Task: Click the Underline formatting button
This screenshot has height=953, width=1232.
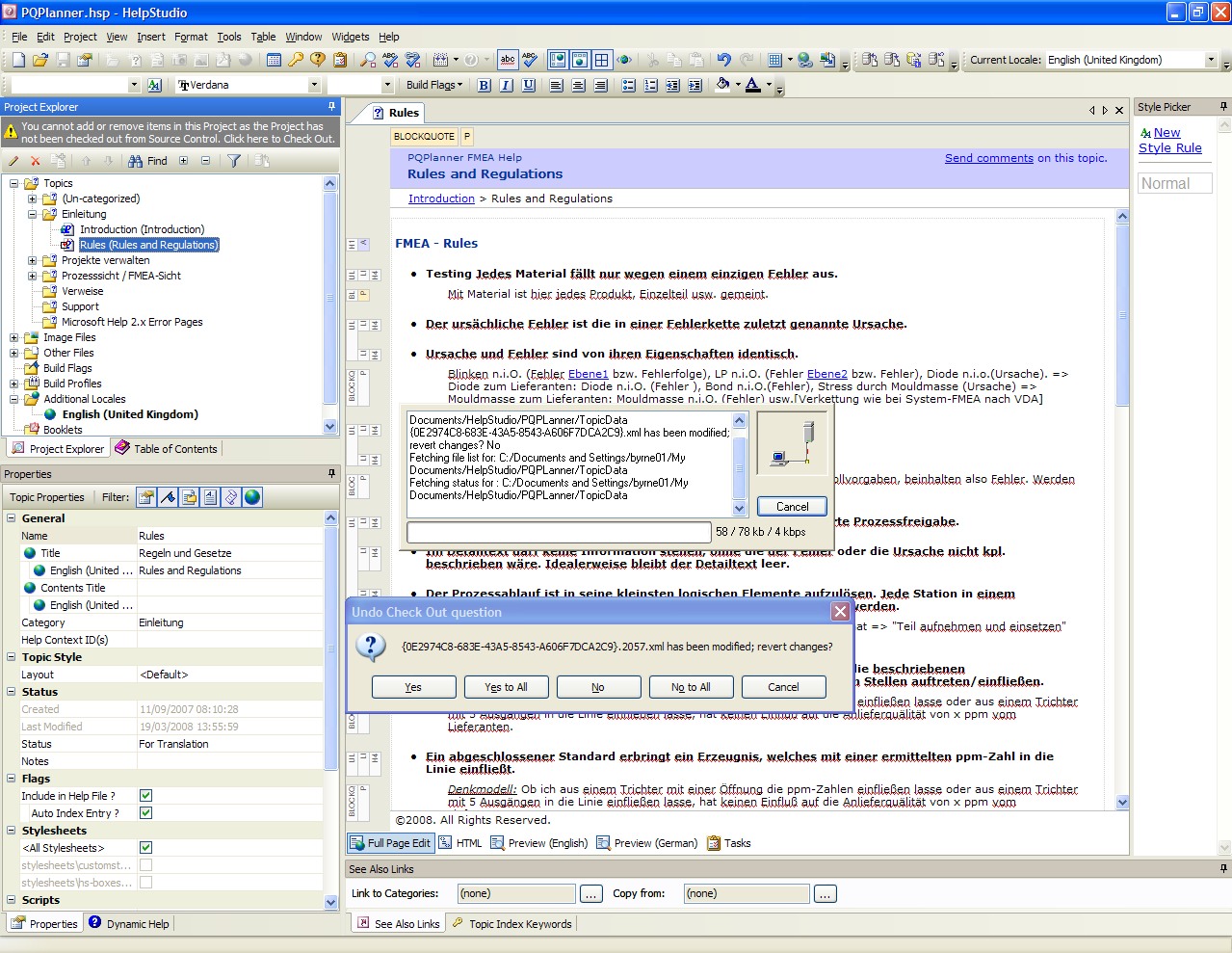Action: [528, 85]
